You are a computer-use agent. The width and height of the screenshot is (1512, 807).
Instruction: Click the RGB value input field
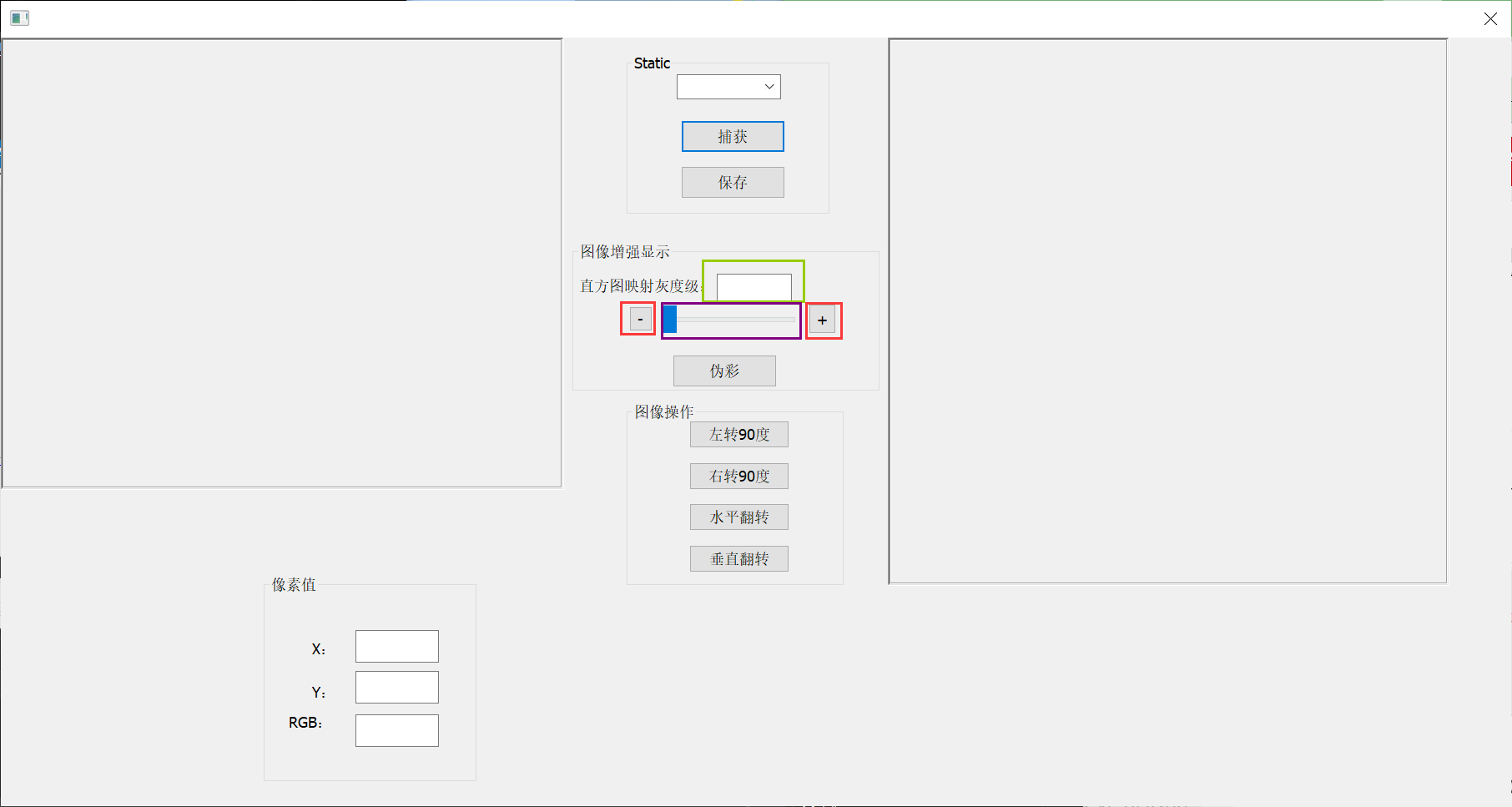(396, 729)
